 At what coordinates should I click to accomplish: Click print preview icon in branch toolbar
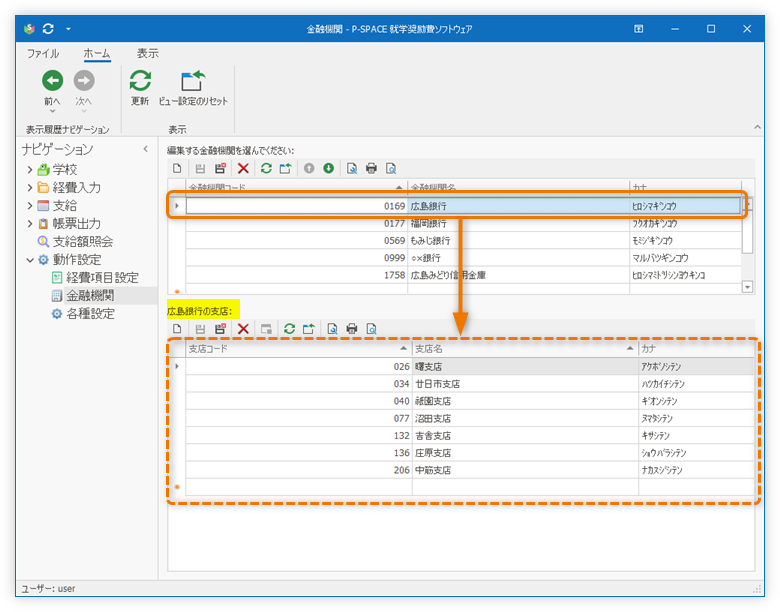371,329
